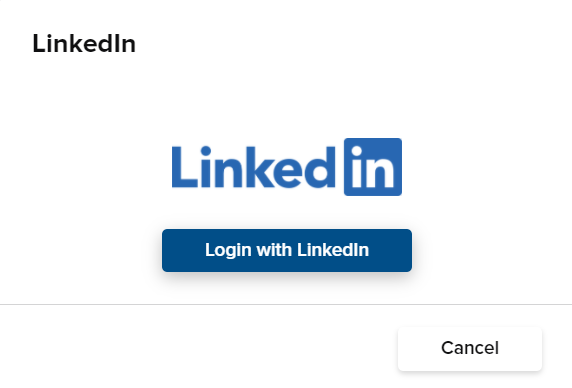This screenshot has height=388, width=572.
Task: Click the blank space between logo and title
Action: (286, 95)
